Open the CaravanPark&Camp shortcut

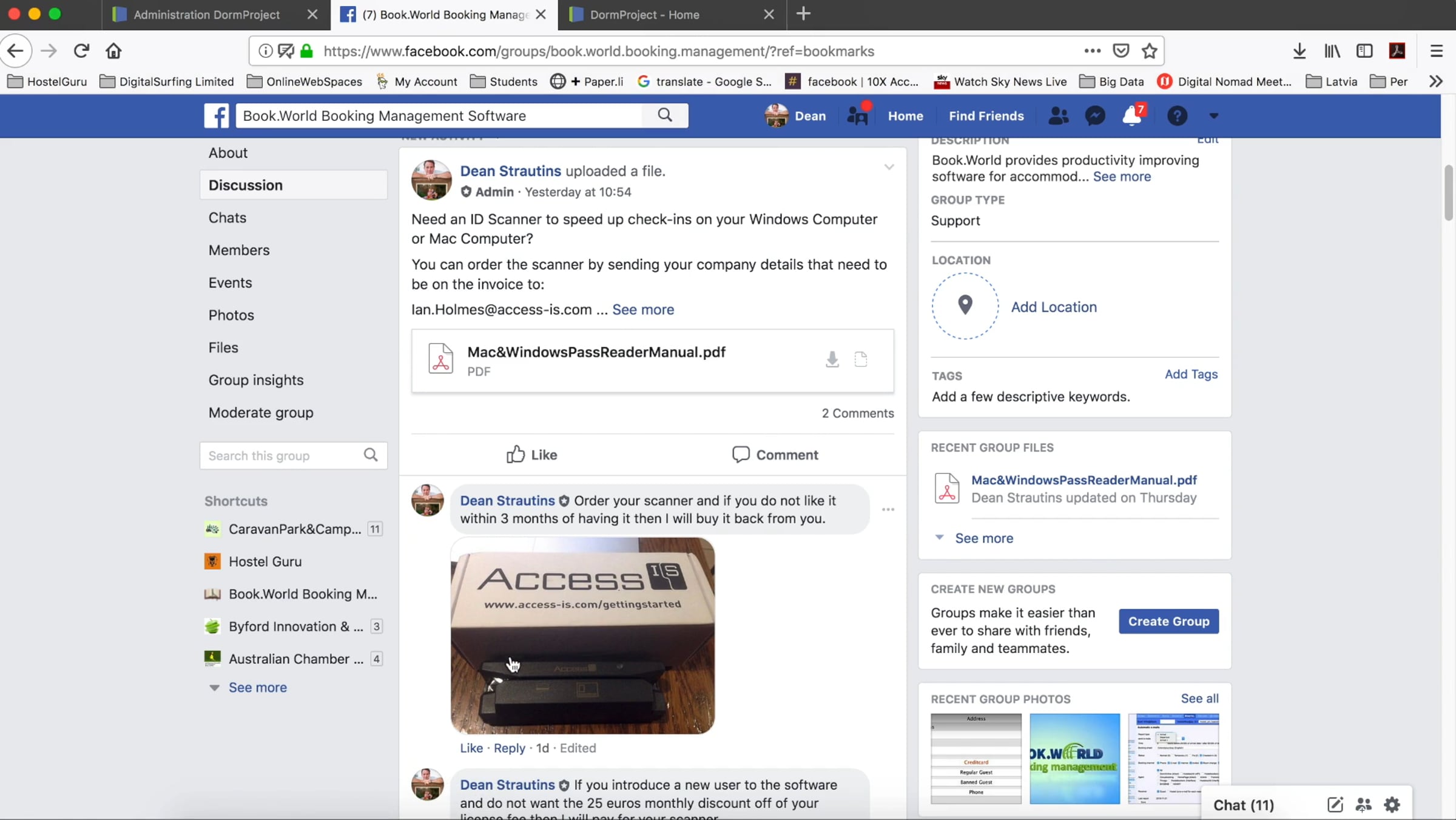coord(294,529)
